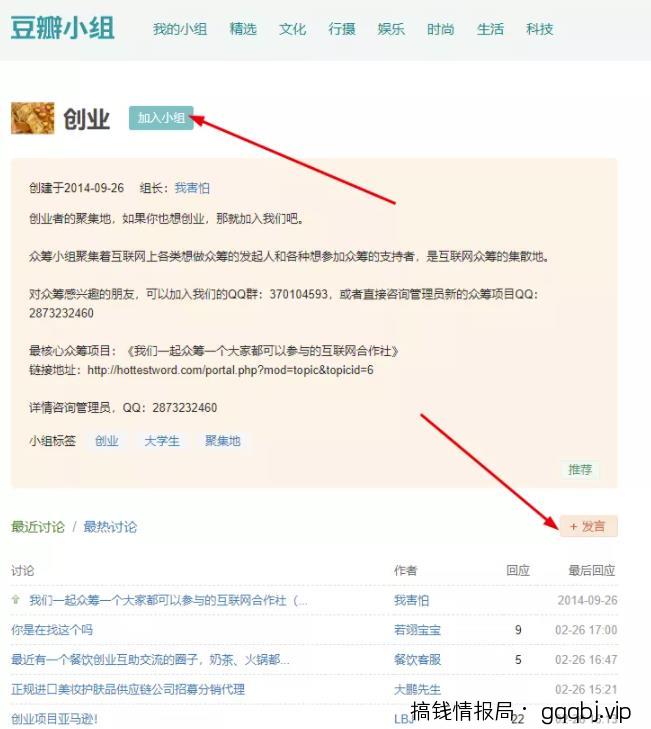
Task: Click the reply count 9 cell
Action: [518, 630]
